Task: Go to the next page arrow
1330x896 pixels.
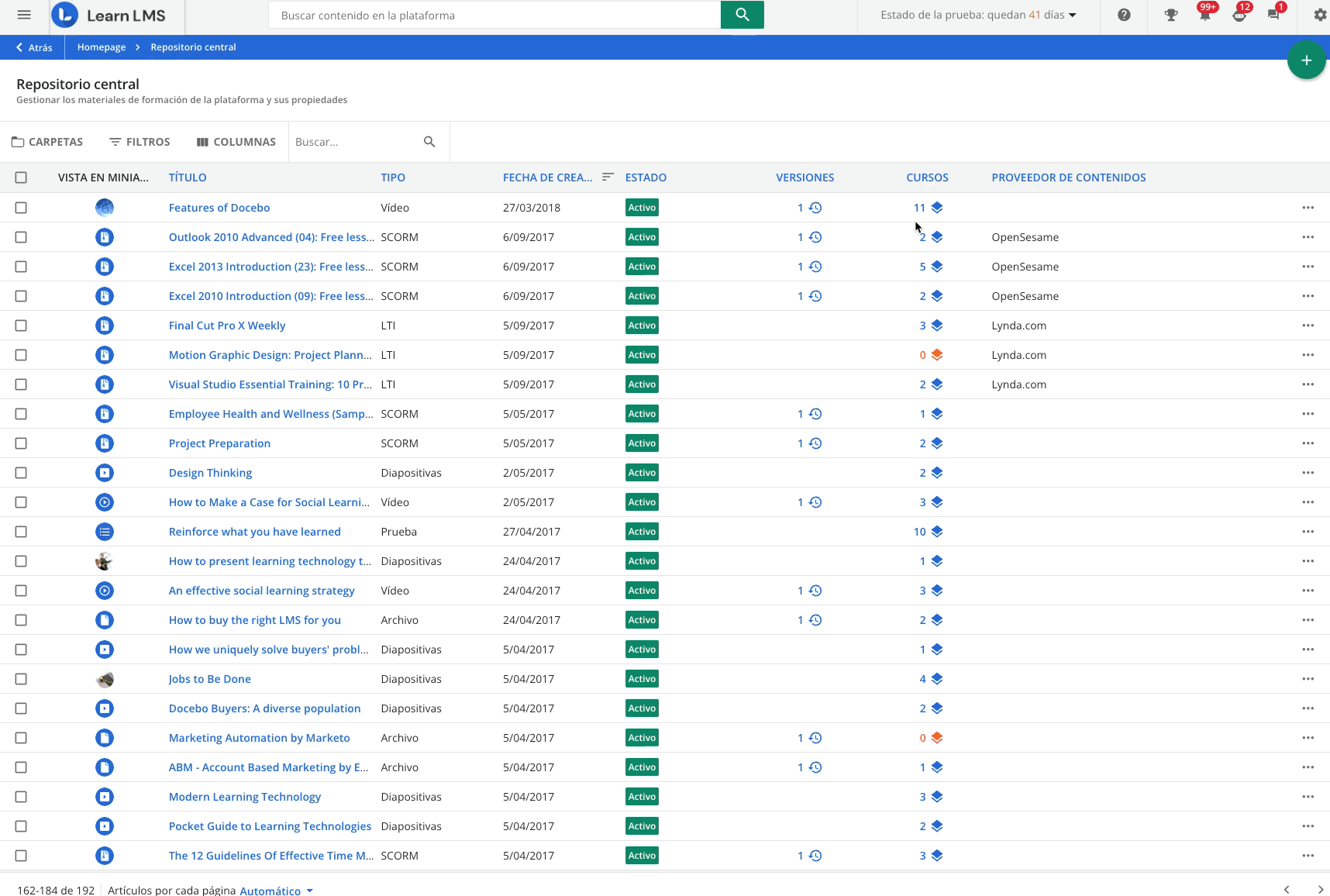Action: tap(1321, 890)
